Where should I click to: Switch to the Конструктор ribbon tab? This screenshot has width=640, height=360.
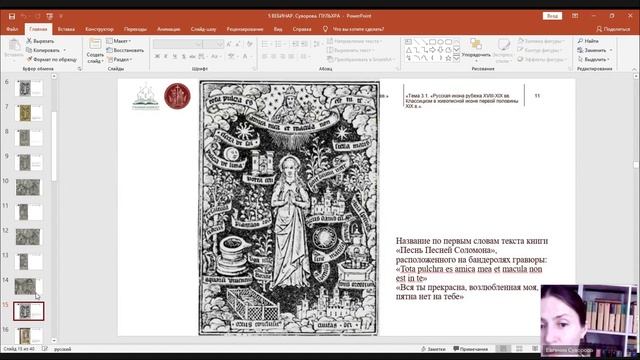coord(100,29)
